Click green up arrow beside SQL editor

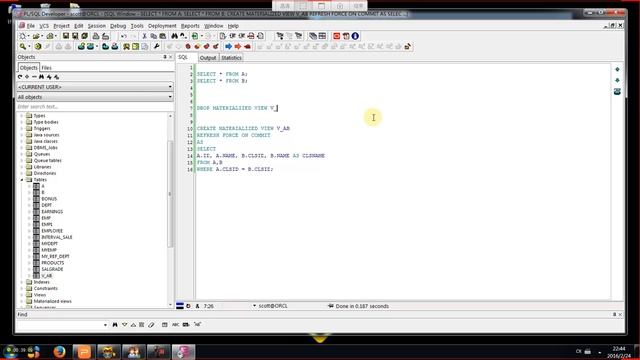(617, 69)
